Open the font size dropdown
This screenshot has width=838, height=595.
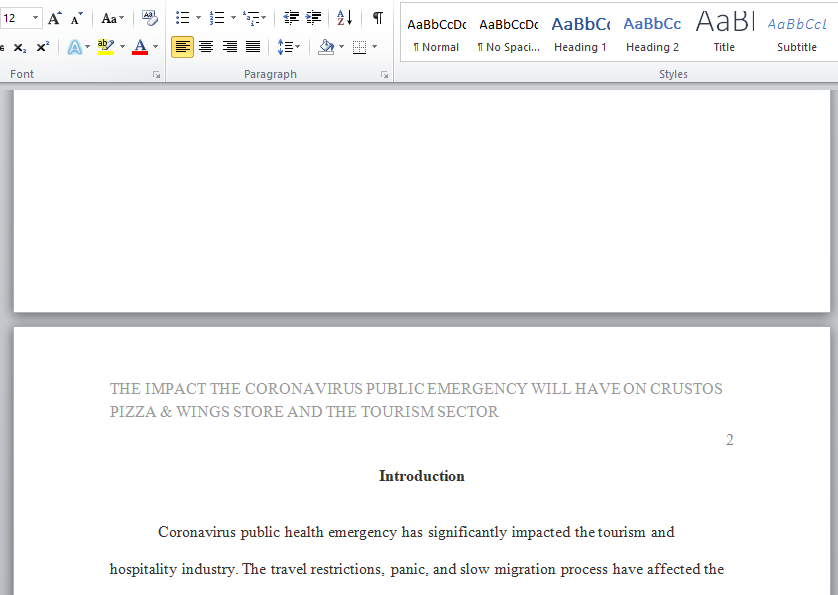(35, 18)
